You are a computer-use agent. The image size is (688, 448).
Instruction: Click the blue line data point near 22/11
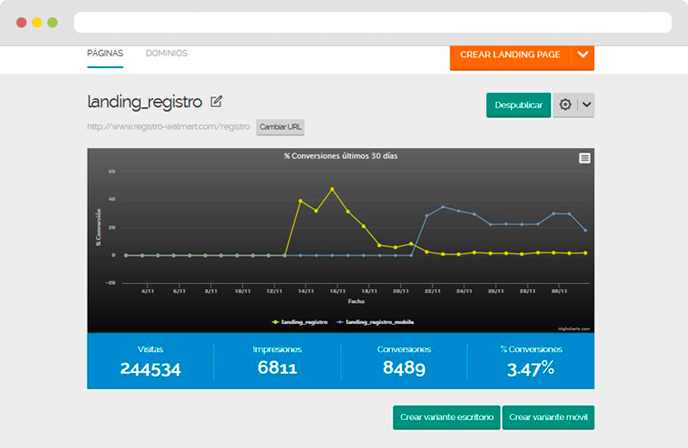point(427,216)
